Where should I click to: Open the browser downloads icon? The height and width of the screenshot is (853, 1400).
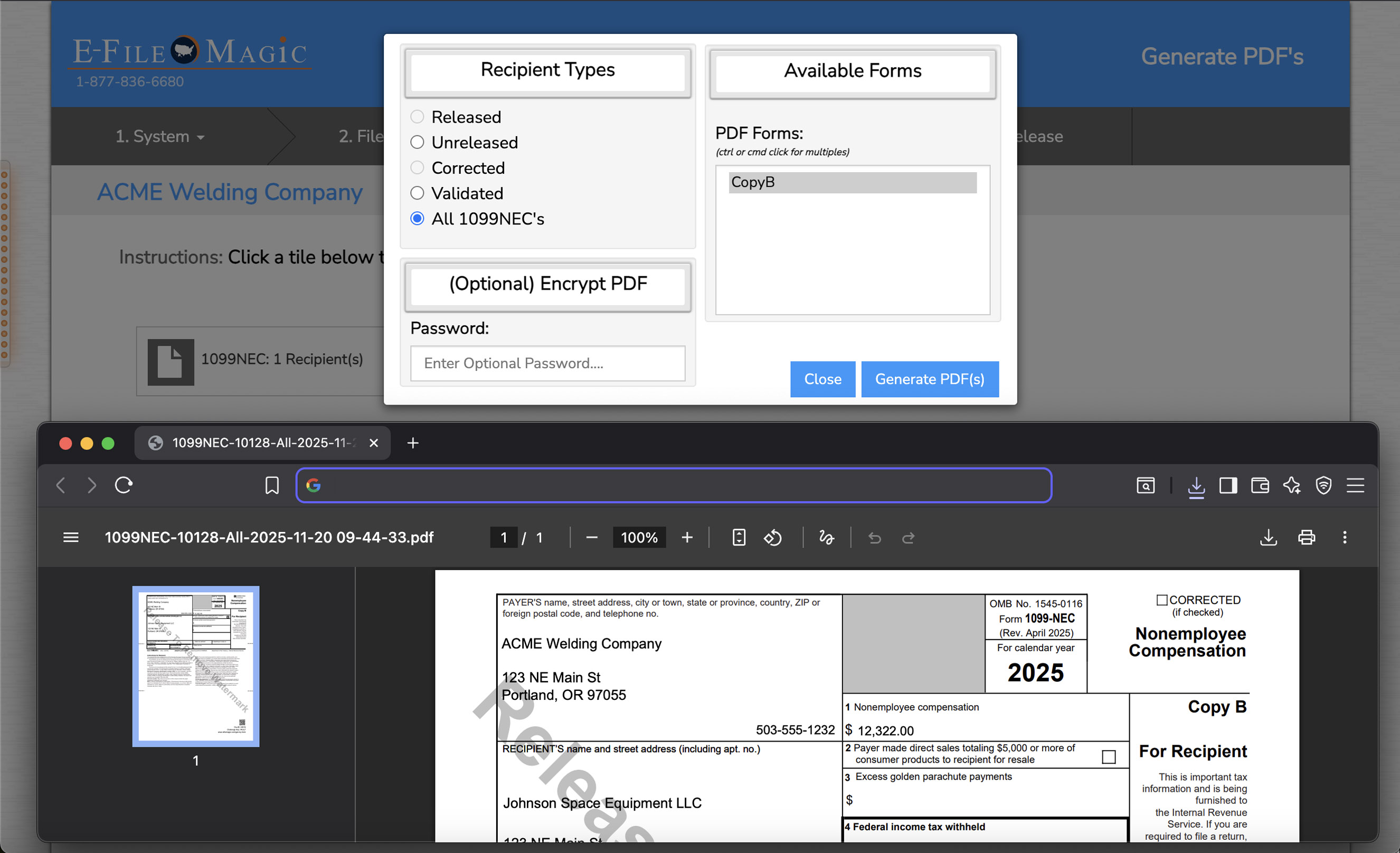1196,486
